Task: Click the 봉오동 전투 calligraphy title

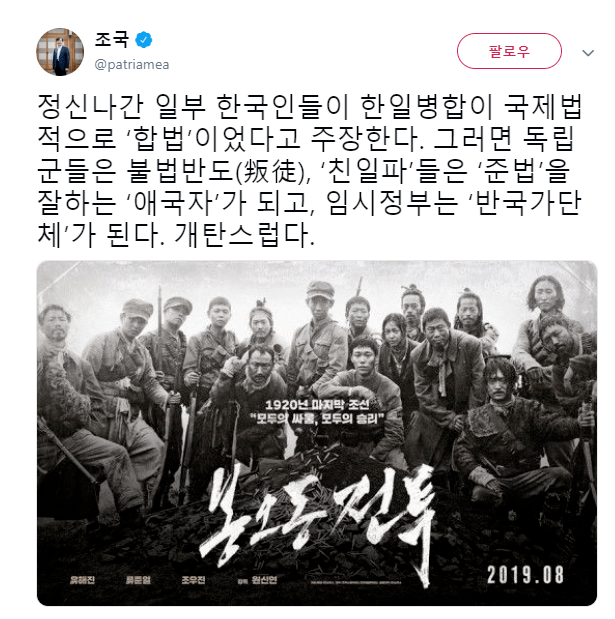Action: [318, 519]
